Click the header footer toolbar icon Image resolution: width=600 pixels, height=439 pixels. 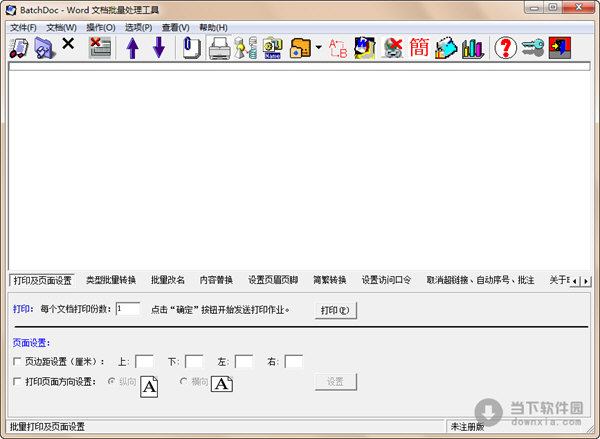pos(365,48)
